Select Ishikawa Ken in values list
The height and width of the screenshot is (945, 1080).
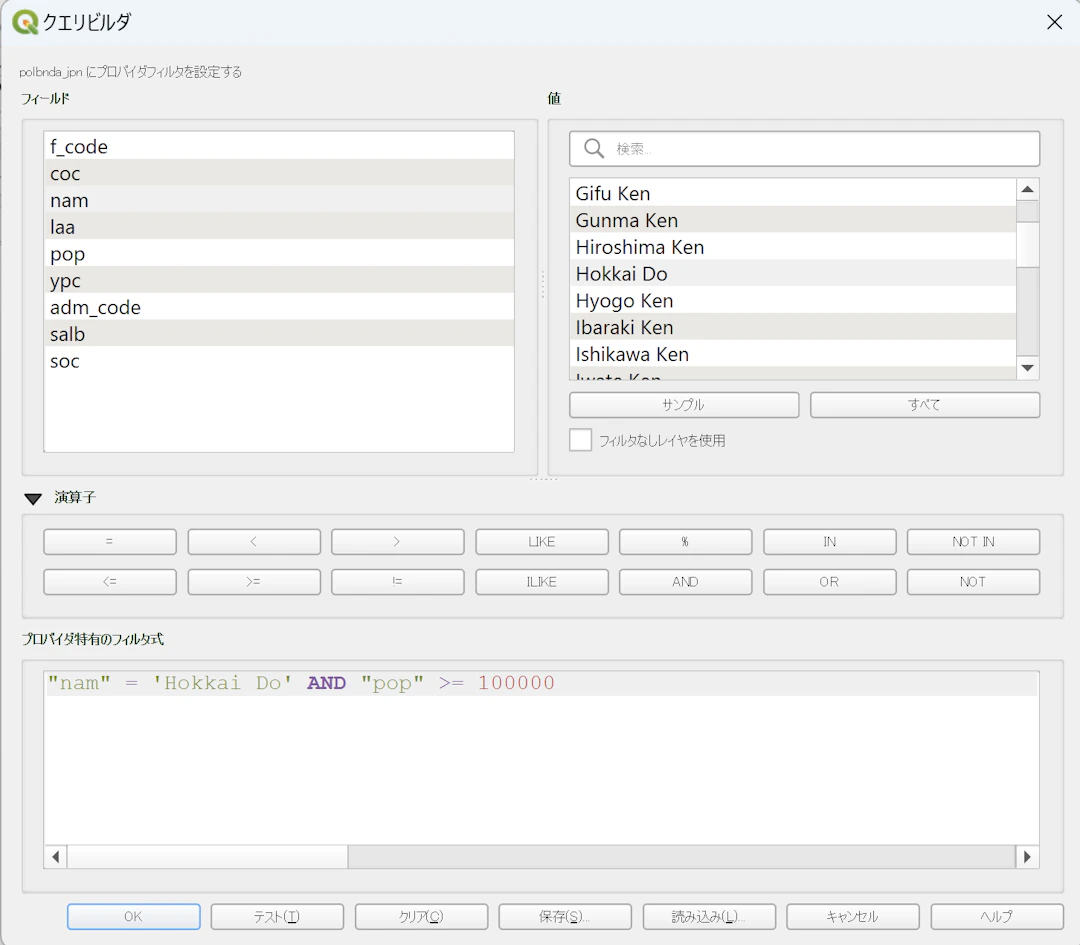click(793, 354)
